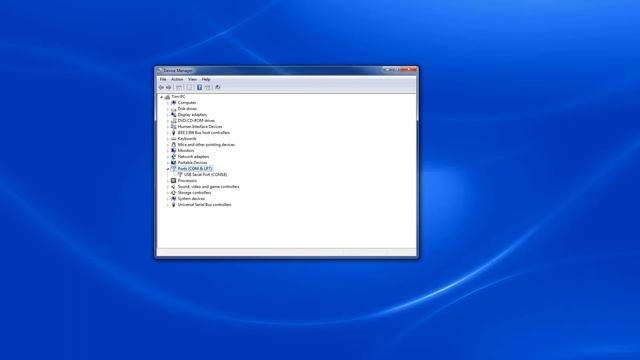The height and width of the screenshot is (360, 640).
Task: Expand the Processors category
Action: point(168,181)
